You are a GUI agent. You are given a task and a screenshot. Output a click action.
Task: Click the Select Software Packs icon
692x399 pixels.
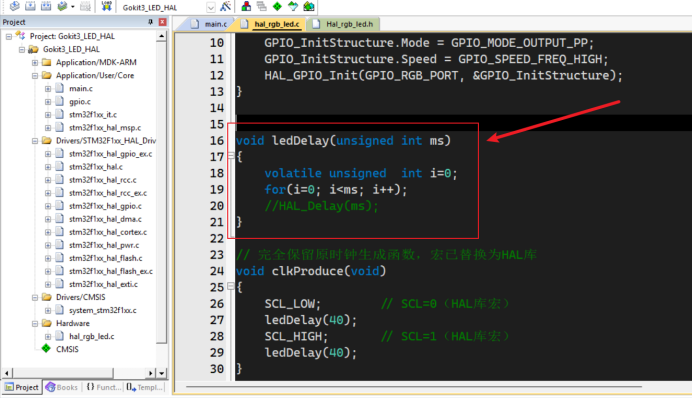point(293,6)
